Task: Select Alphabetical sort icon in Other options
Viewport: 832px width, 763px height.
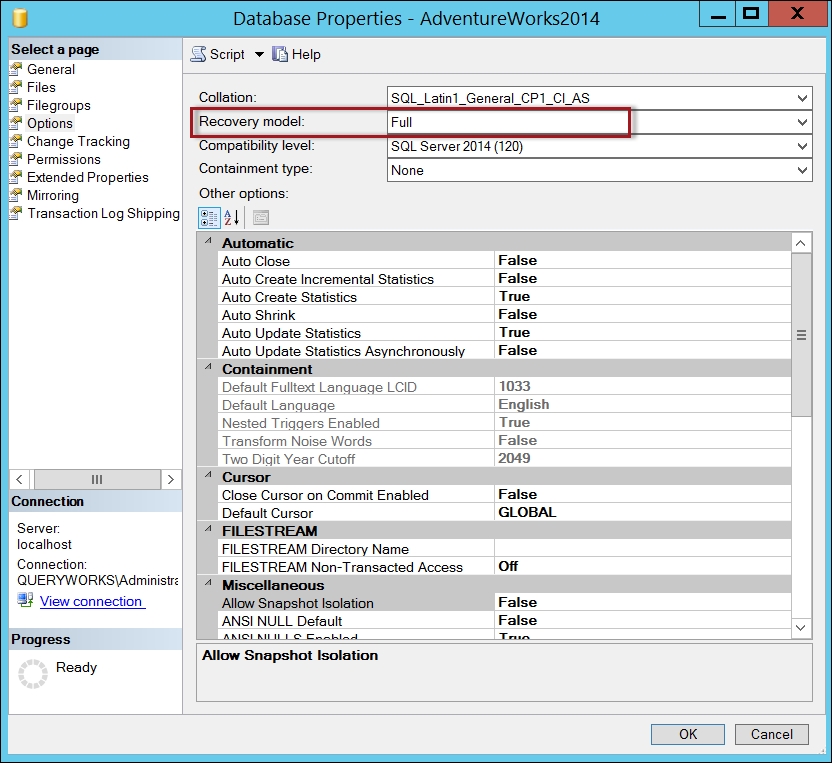Action: [x=232, y=218]
